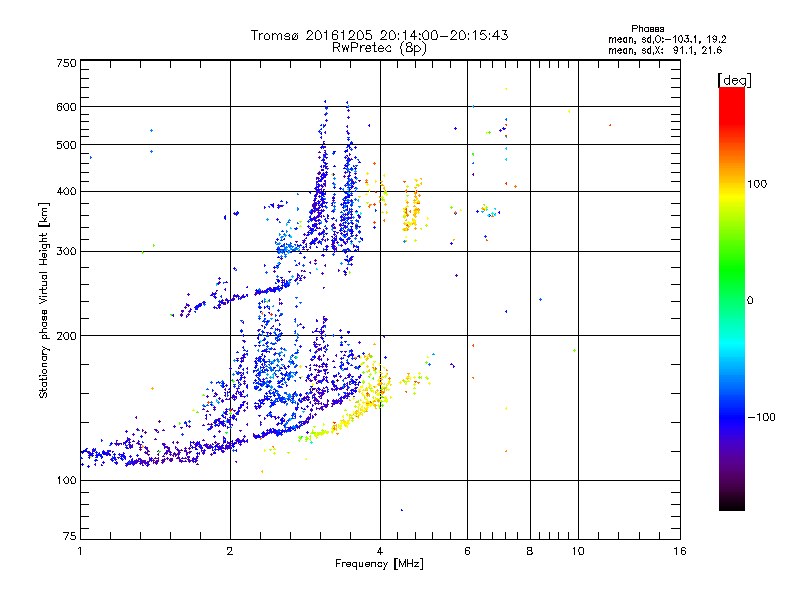This screenshot has height=600, width=800.
Task: Click the x-axis label '4'
Action: tap(380, 551)
